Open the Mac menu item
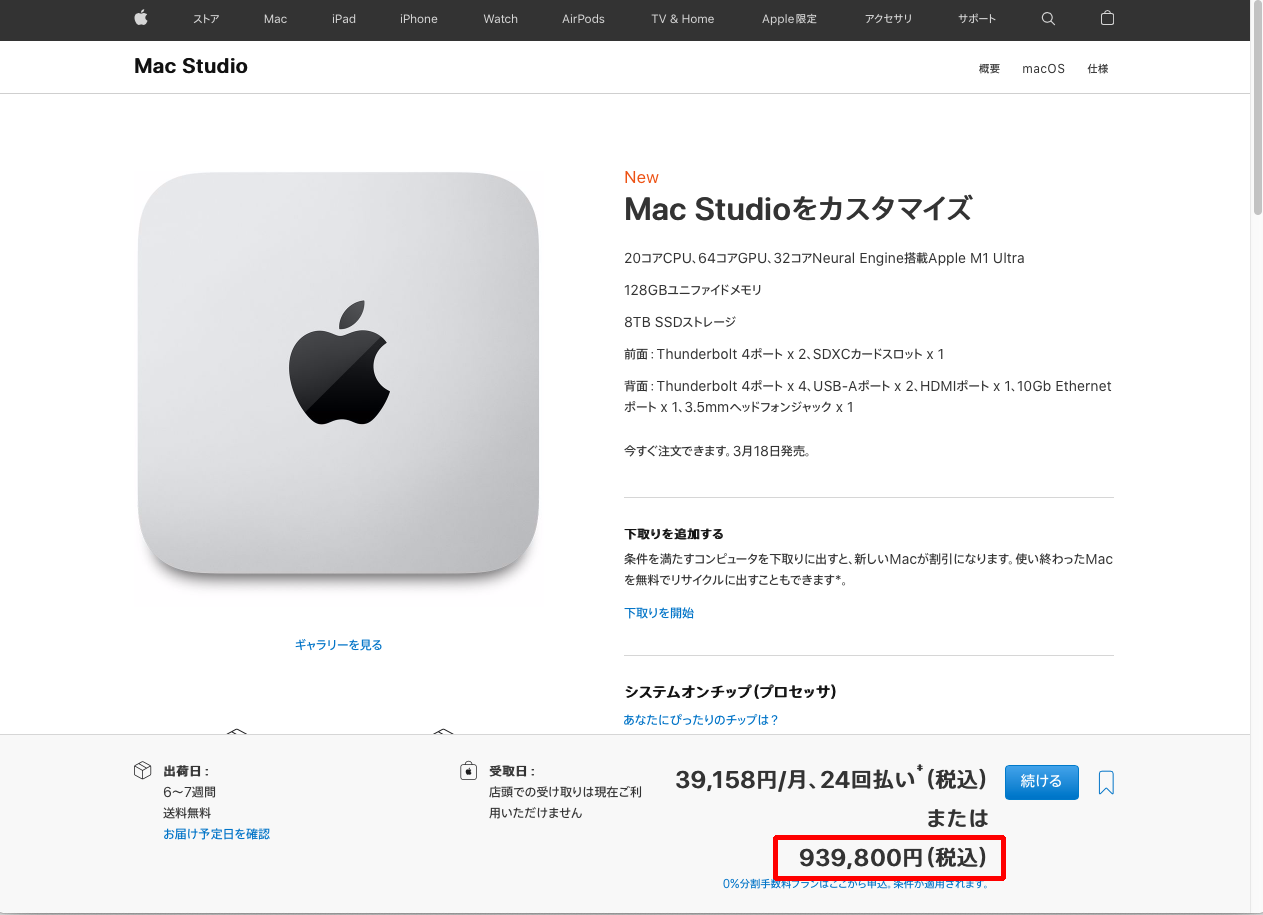Viewport: 1263px width, 915px height. (275, 19)
